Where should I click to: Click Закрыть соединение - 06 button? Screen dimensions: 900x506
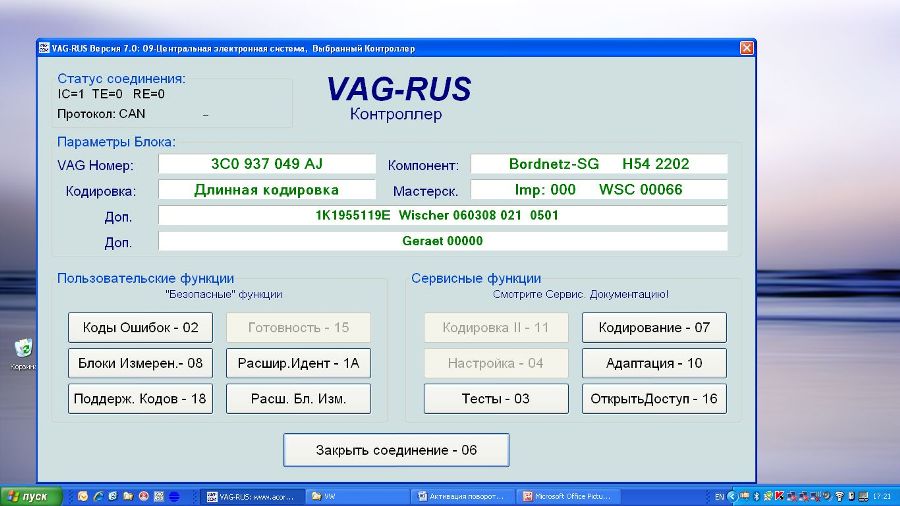point(396,450)
